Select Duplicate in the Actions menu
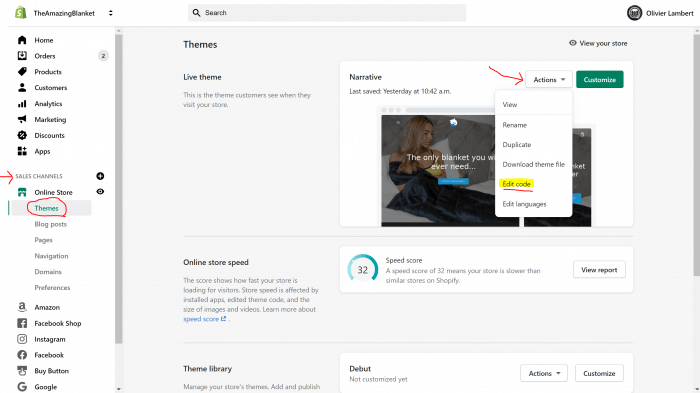This screenshot has height=393, width=700. pos(517,145)
